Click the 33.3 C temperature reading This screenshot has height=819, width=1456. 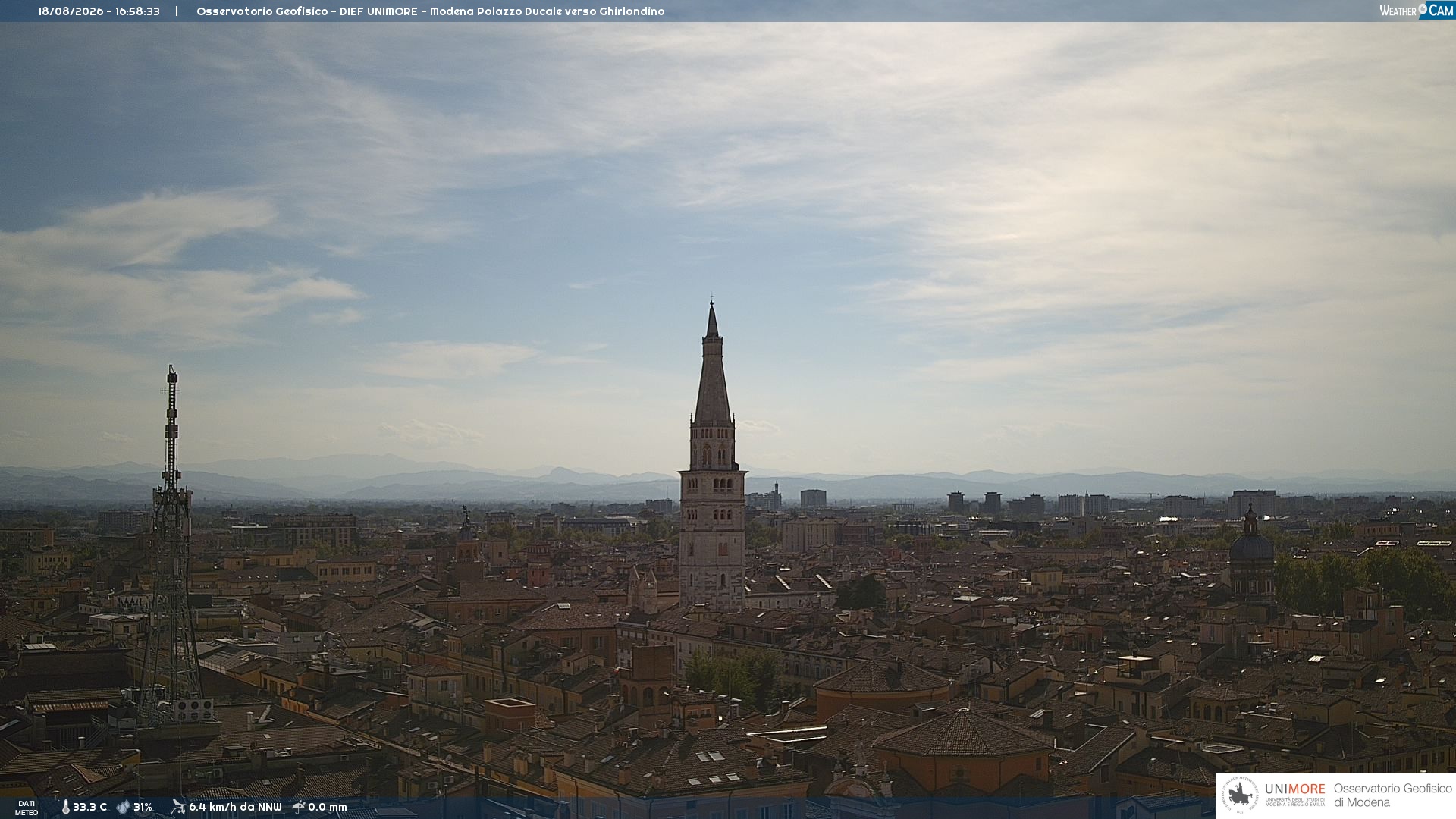[89, 807]
